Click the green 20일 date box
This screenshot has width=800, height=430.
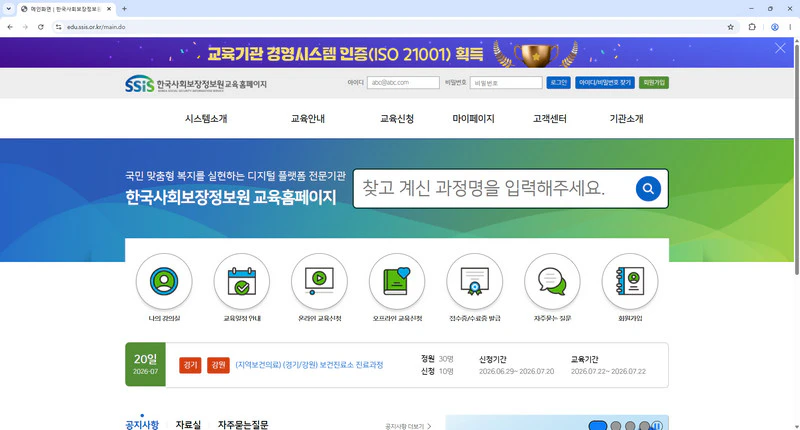click(145, 364)
